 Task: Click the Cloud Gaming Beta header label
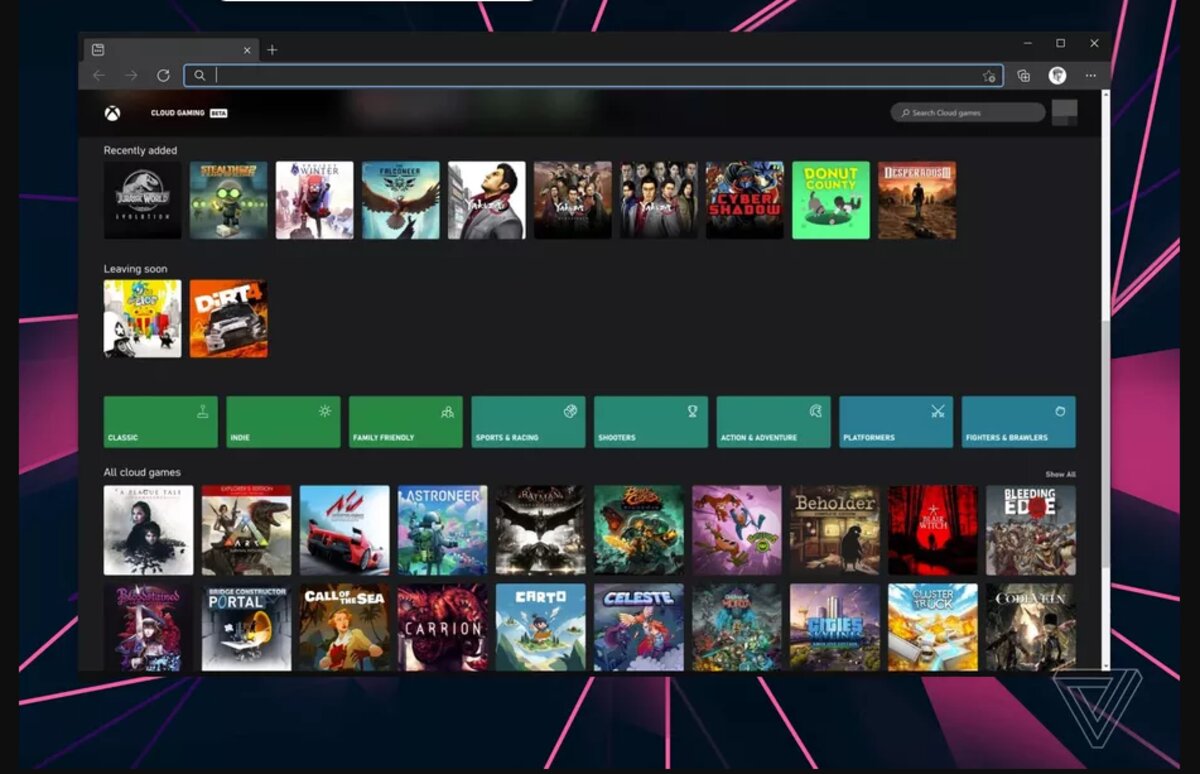pyautogui.click(x=189, y=113)
